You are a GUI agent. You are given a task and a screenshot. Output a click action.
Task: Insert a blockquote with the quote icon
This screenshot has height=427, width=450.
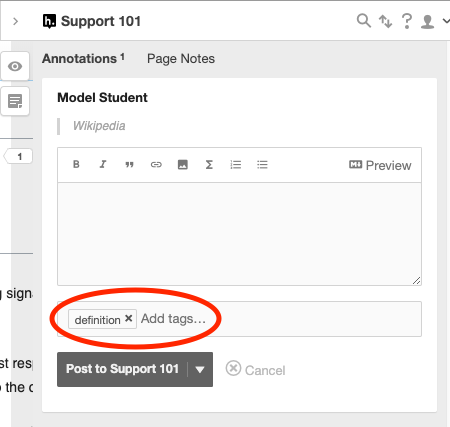(129, 164)
